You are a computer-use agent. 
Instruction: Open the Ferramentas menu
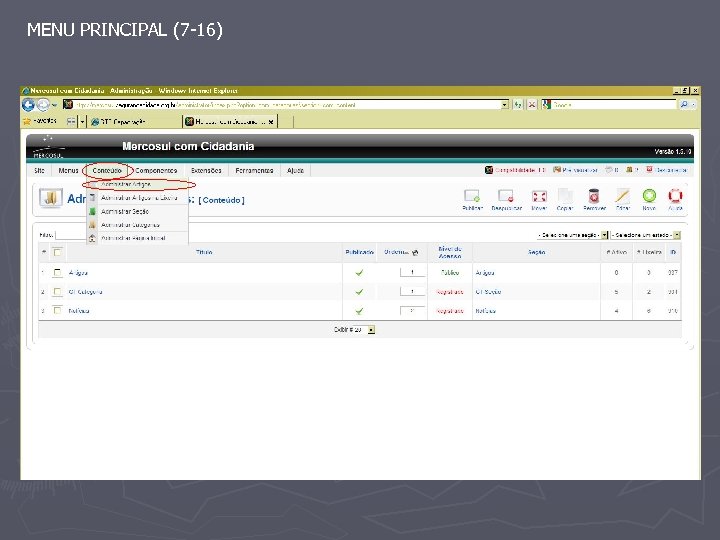[254, 170]
